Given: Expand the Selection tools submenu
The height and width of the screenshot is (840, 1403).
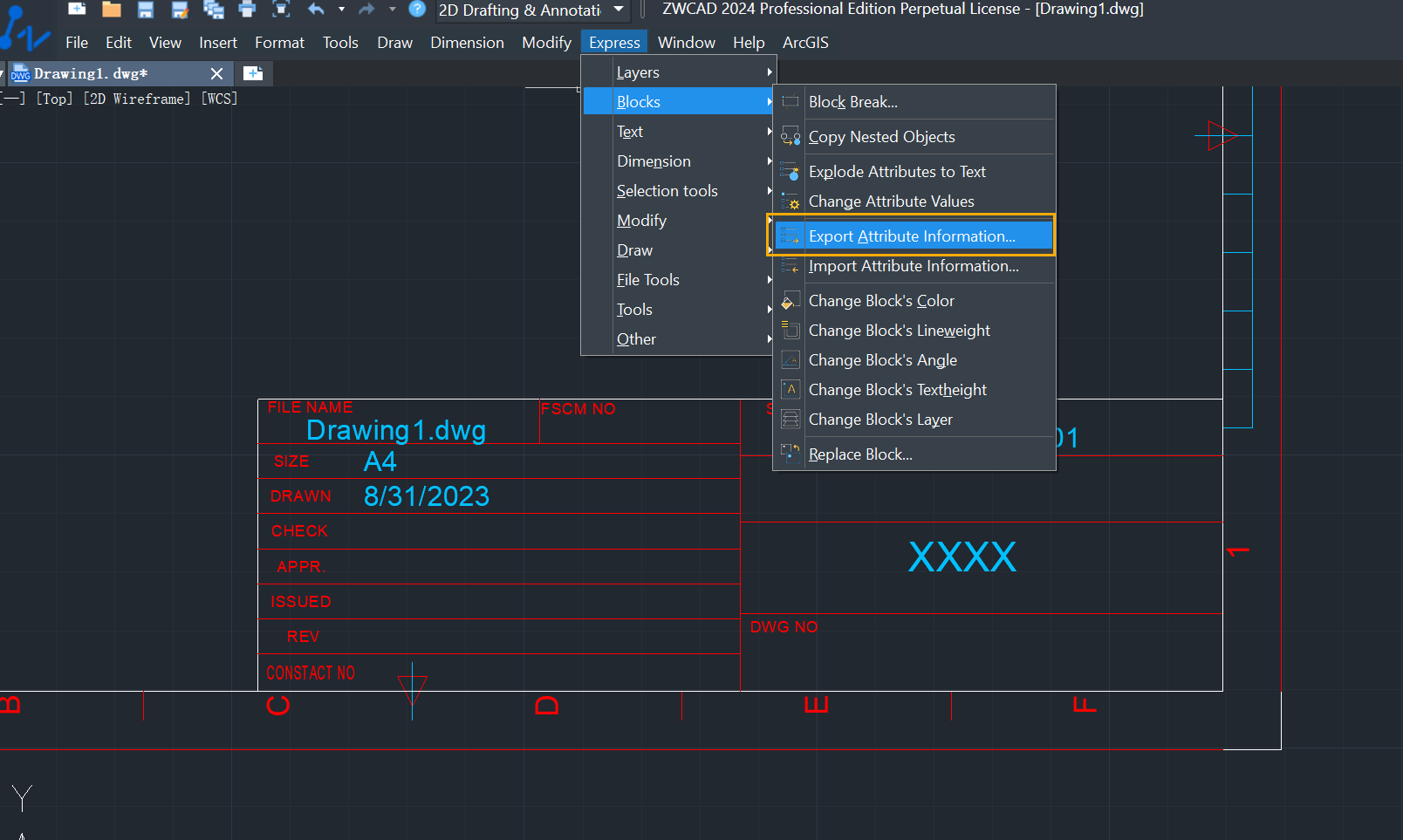Looking at the screenshot, I should [x=679, y=191].
